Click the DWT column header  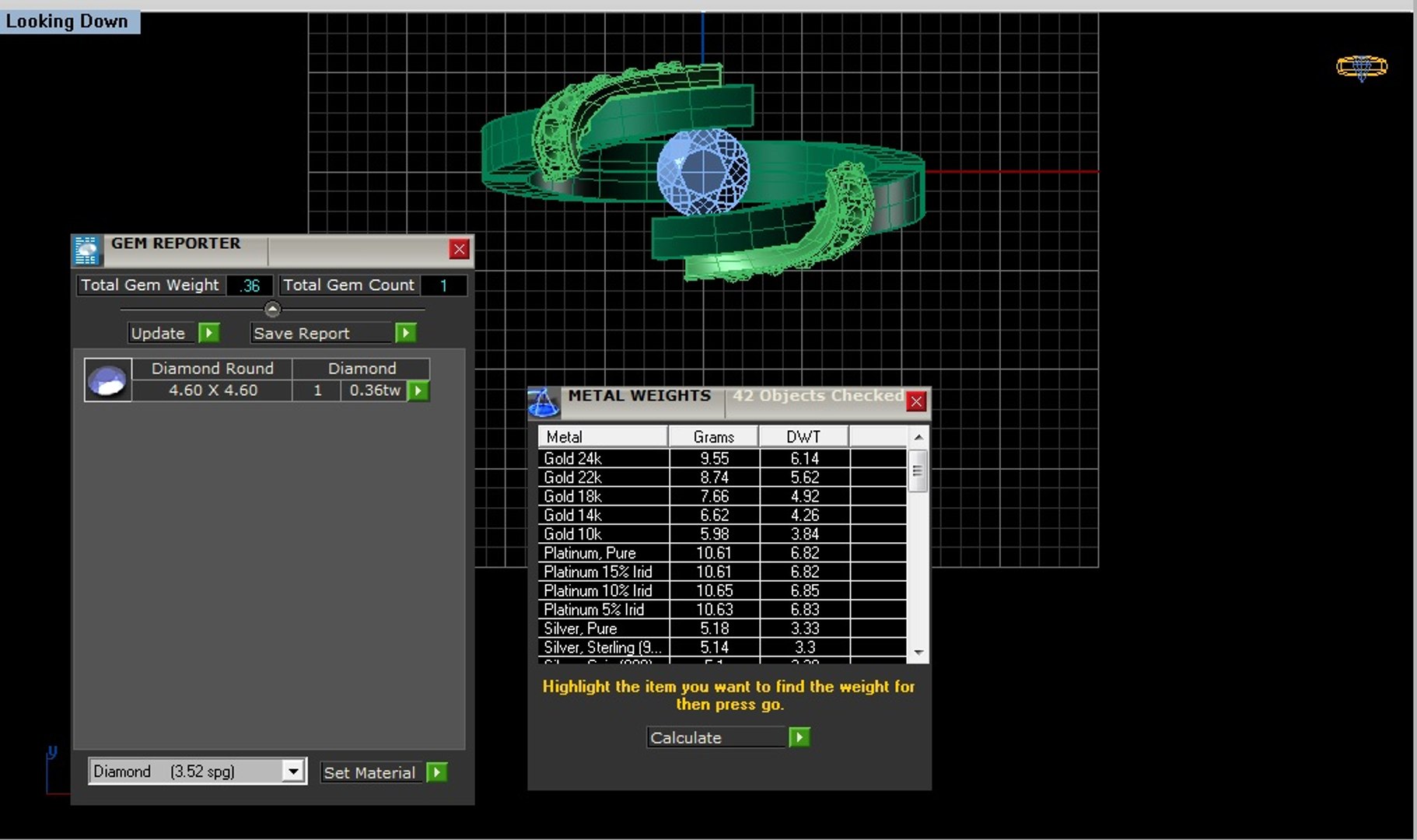803,436
